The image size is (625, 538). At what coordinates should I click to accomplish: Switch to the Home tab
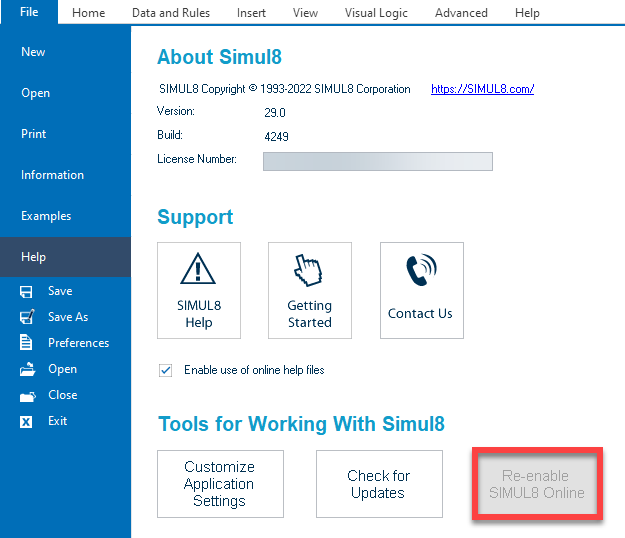(88, 13)
